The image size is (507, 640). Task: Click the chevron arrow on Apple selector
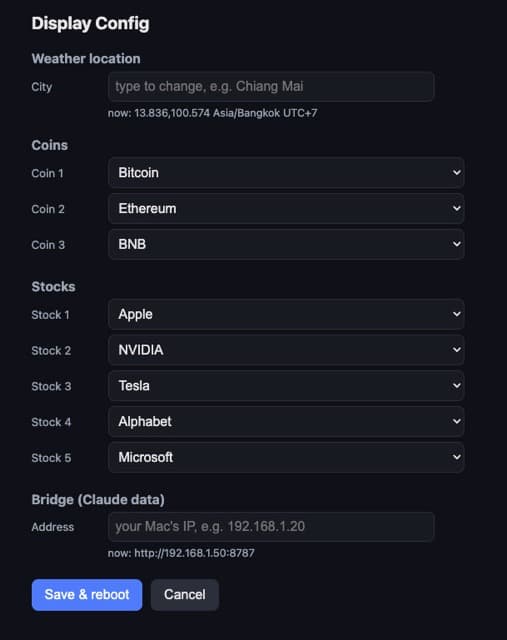coord(457,314)
